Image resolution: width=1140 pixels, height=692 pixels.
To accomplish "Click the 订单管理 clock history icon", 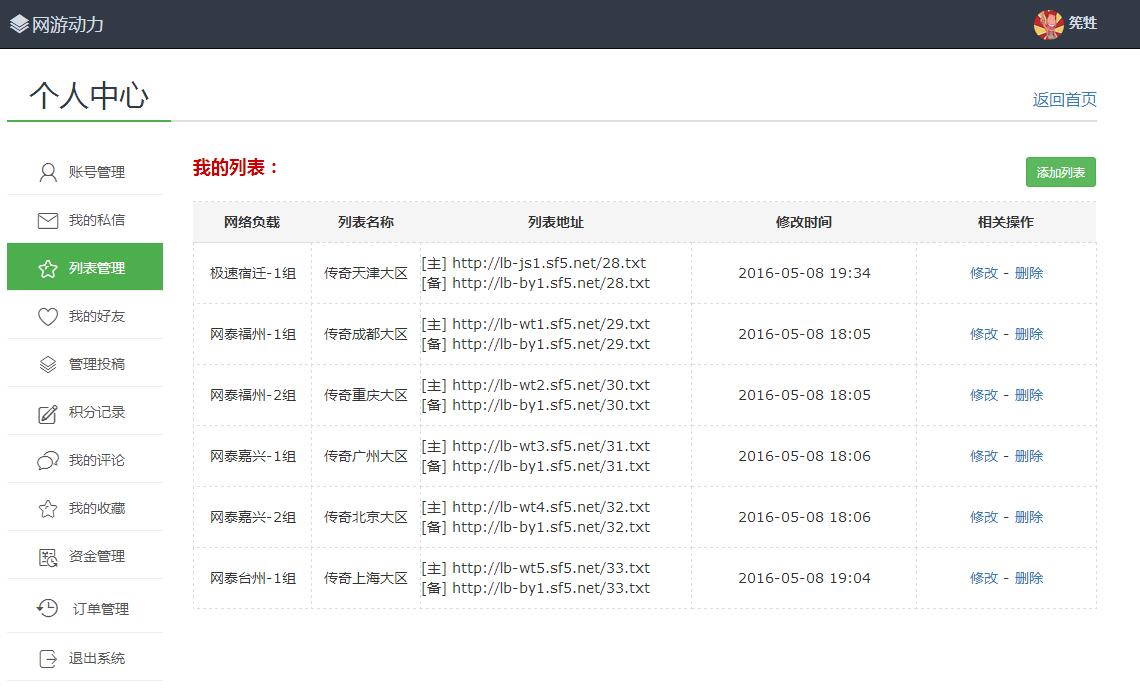I will (48, 608).
